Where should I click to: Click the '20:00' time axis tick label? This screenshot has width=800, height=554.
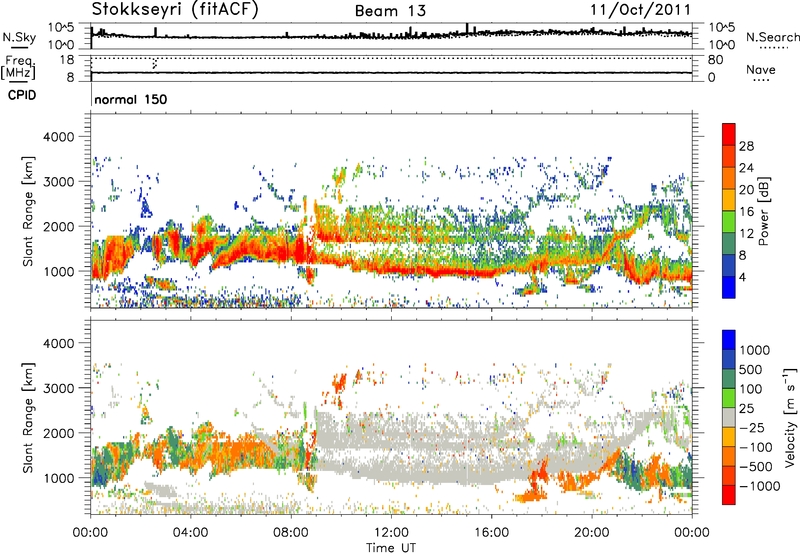tap(591, 533)
